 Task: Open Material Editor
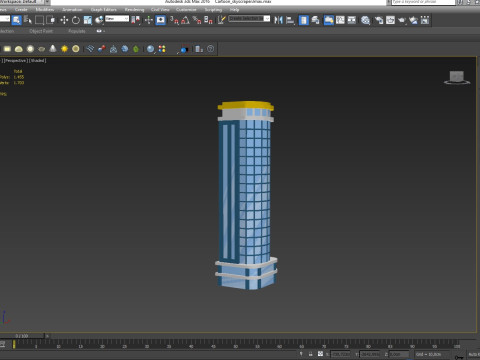[365, 20]
